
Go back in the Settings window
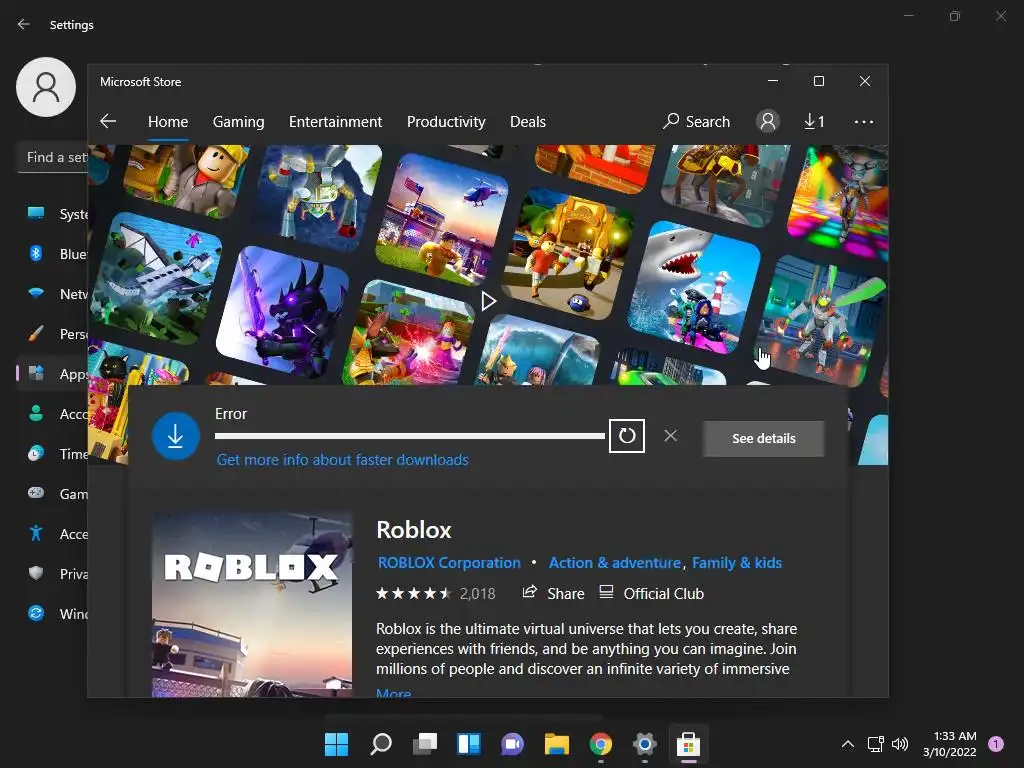click(x=24, y=24)
